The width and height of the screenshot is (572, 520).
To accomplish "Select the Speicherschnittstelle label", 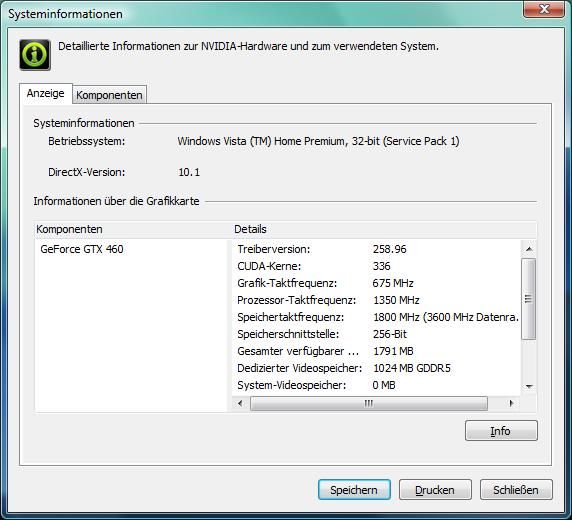I will 288,334.
